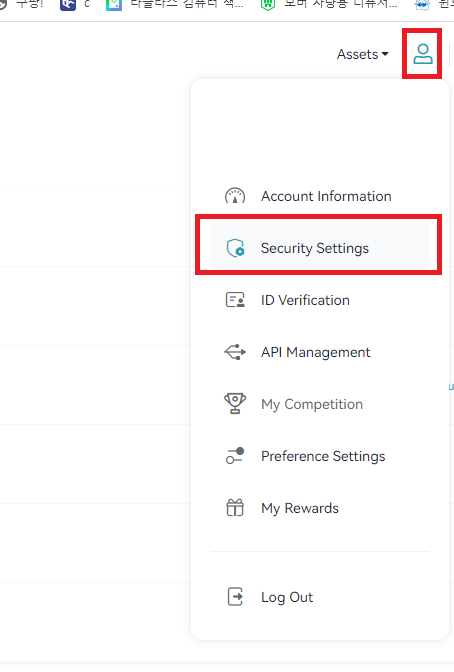The image size is (454, 672).
Task: Log Out of the account
Action: coord(320,597)
